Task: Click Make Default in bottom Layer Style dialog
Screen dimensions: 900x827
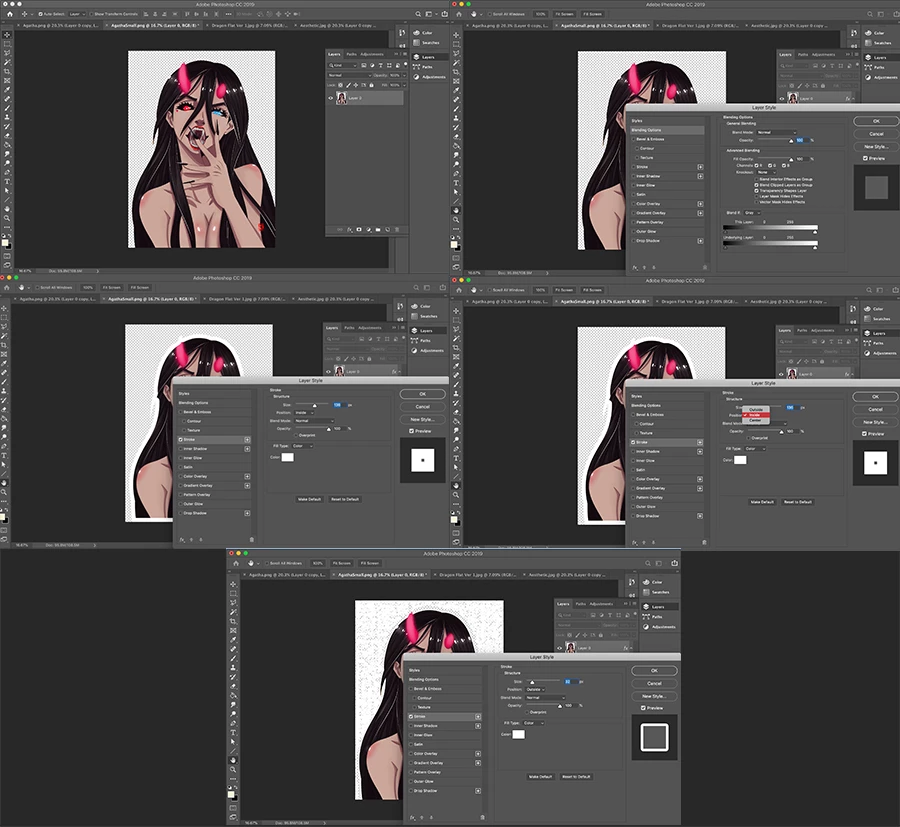Action: point(540,776)
